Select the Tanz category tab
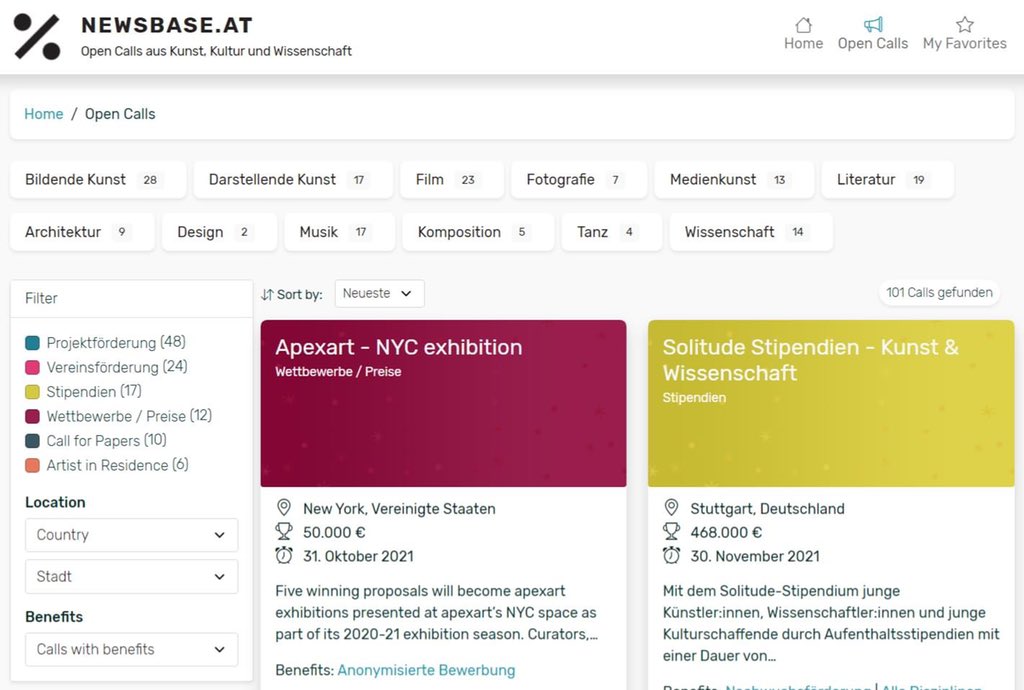This screenshot has height=690, width=1024. click(x=611, y=232)
